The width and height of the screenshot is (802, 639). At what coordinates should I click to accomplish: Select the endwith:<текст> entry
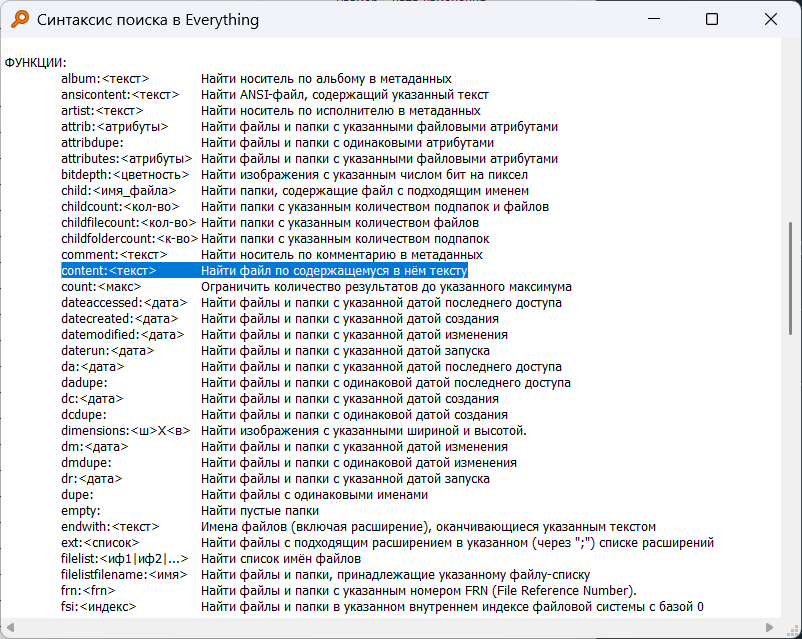tap(110, 526)
